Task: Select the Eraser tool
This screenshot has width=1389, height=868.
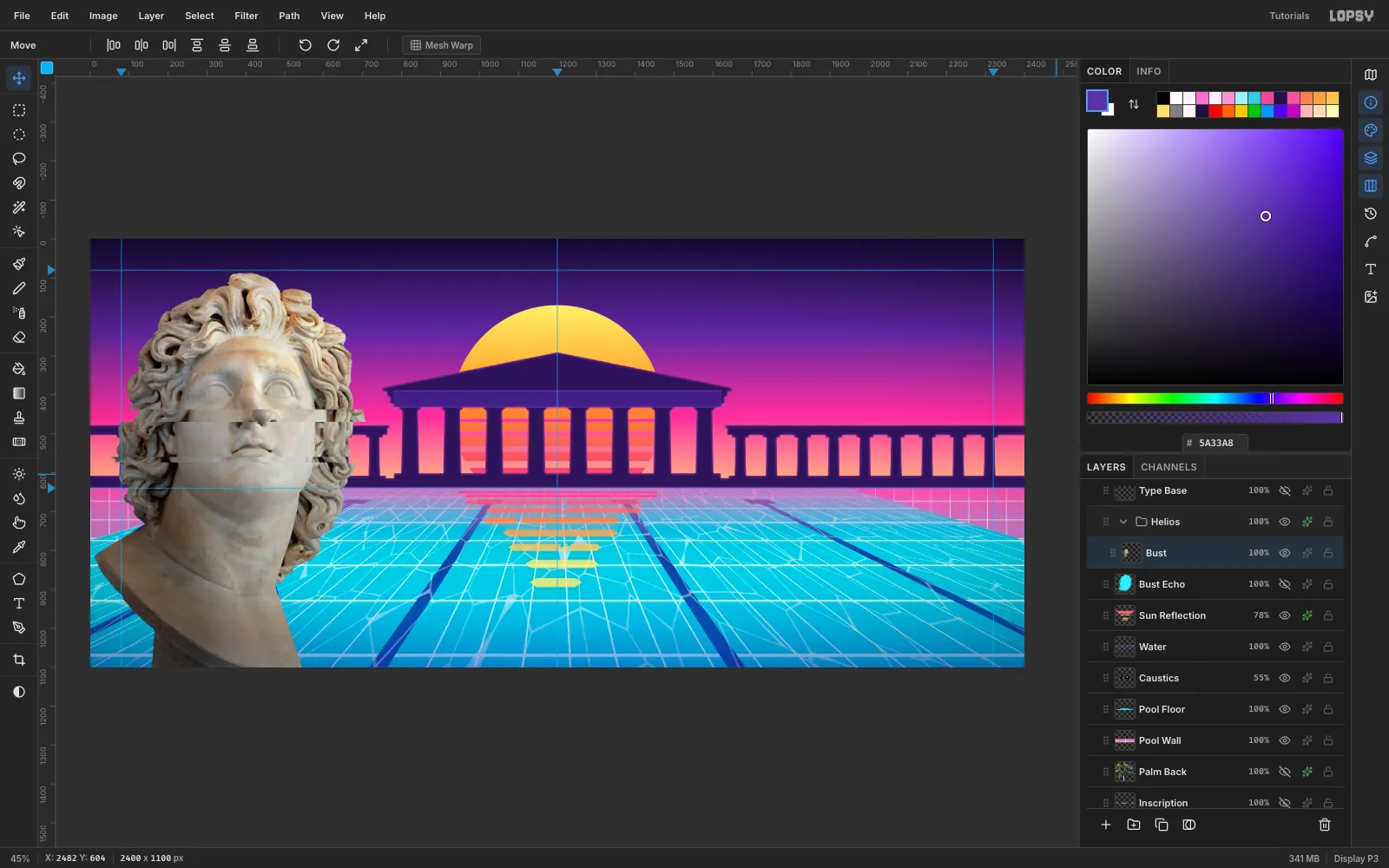Action: pos(19,337)
